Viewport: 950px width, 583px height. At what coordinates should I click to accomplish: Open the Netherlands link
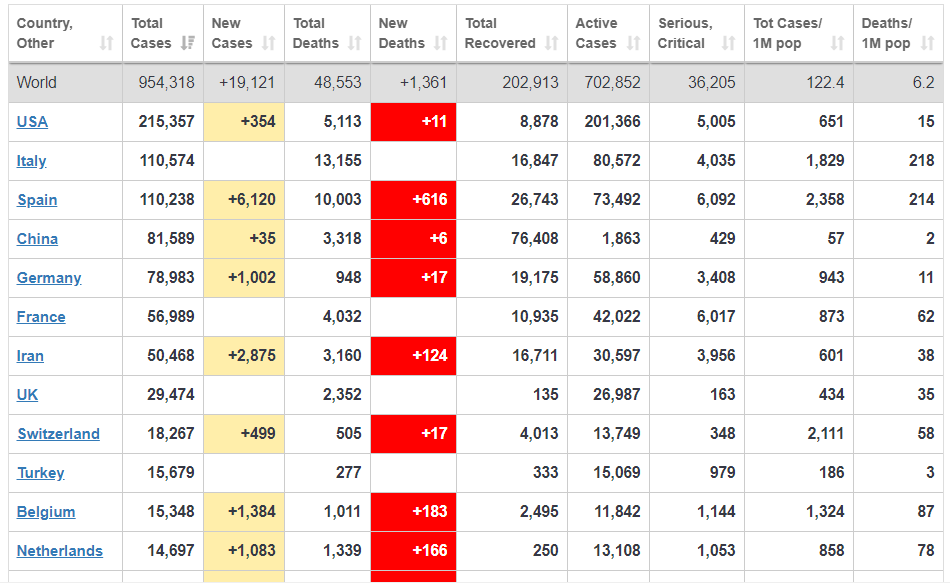coord(60,551)
